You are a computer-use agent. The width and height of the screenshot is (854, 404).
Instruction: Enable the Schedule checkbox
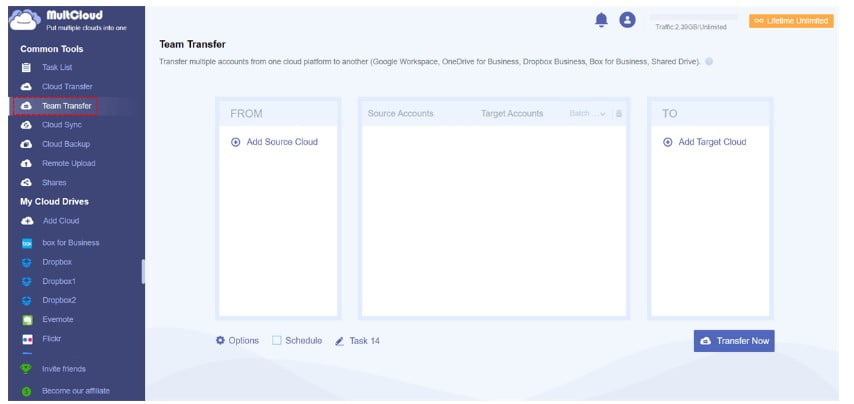pos(277,341)
